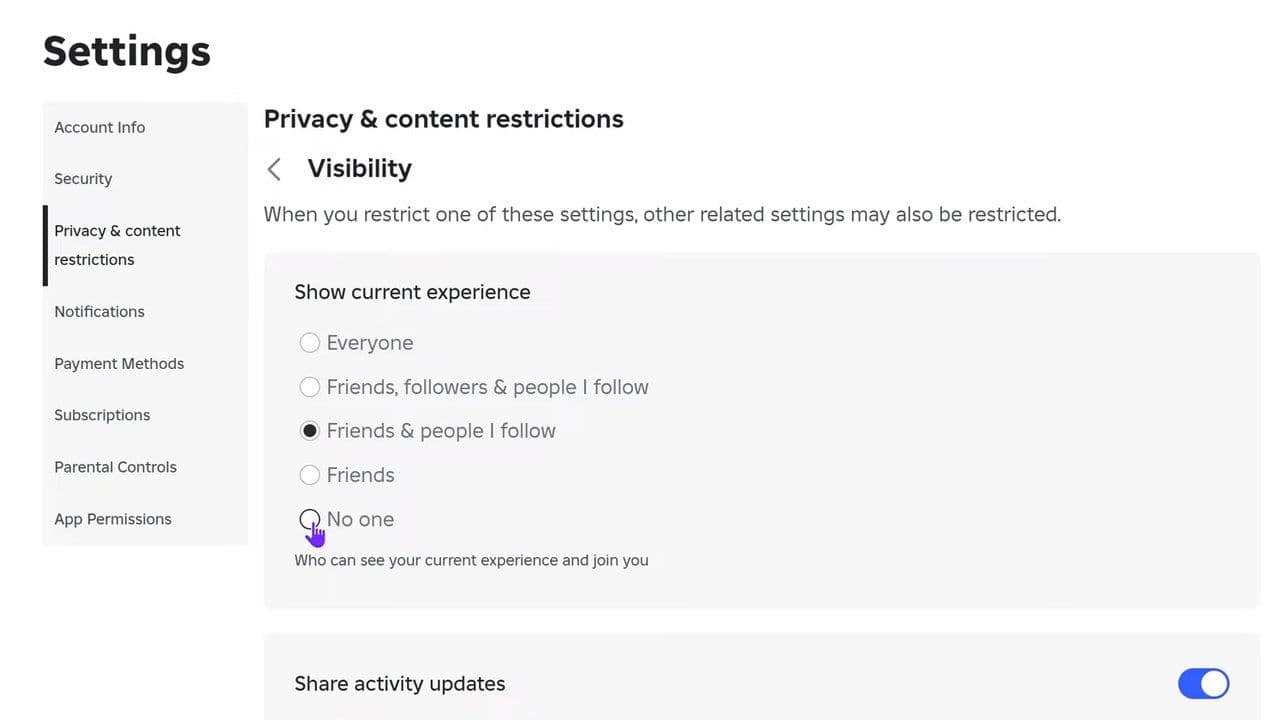Click the Settings page title

pos(127,51)
